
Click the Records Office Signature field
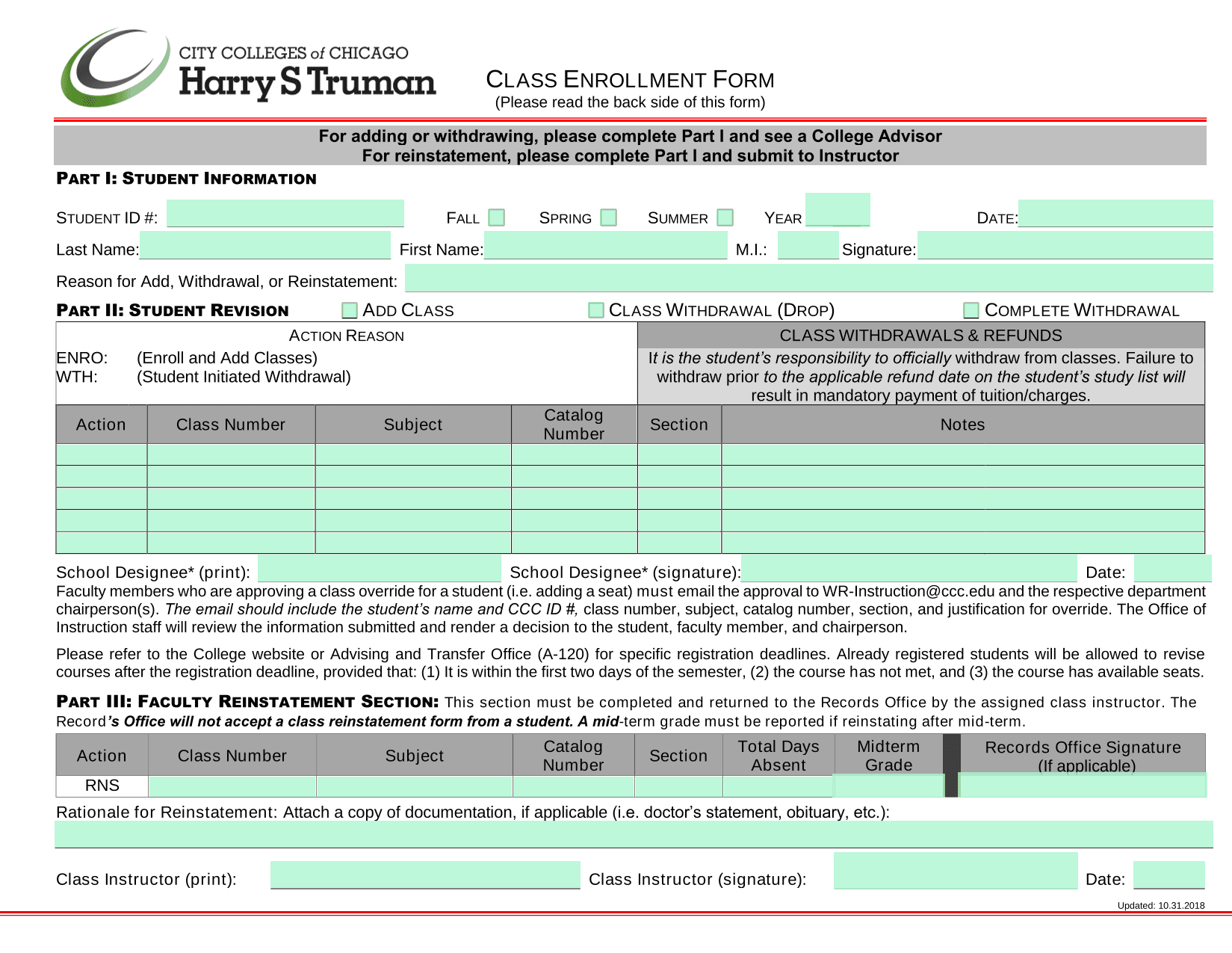1083,785
